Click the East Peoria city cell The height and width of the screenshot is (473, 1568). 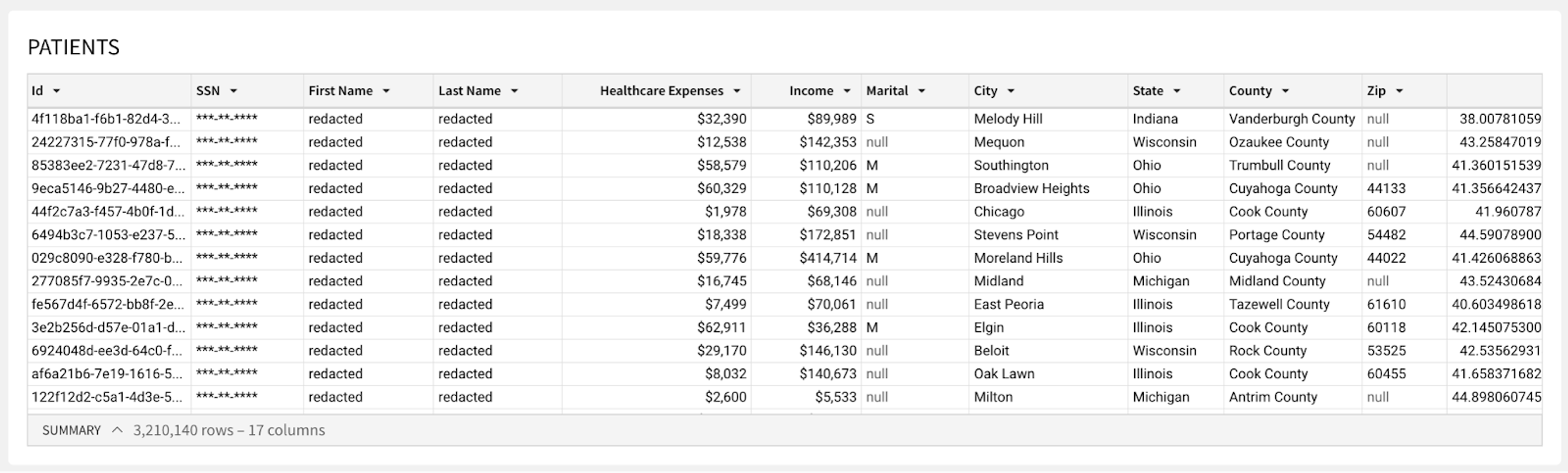click(1048, 304)
